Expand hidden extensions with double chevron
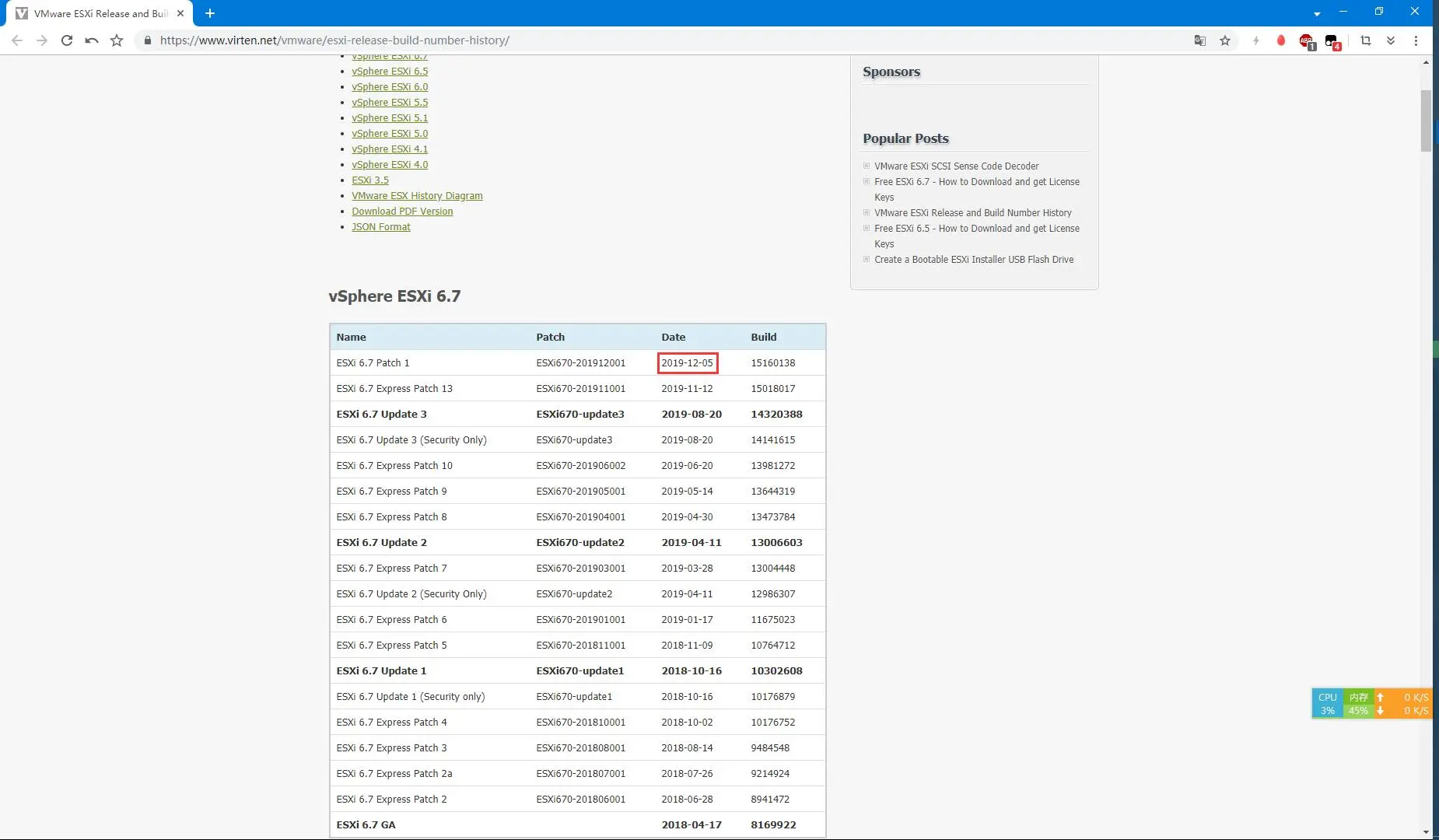 pos(1391,40)
